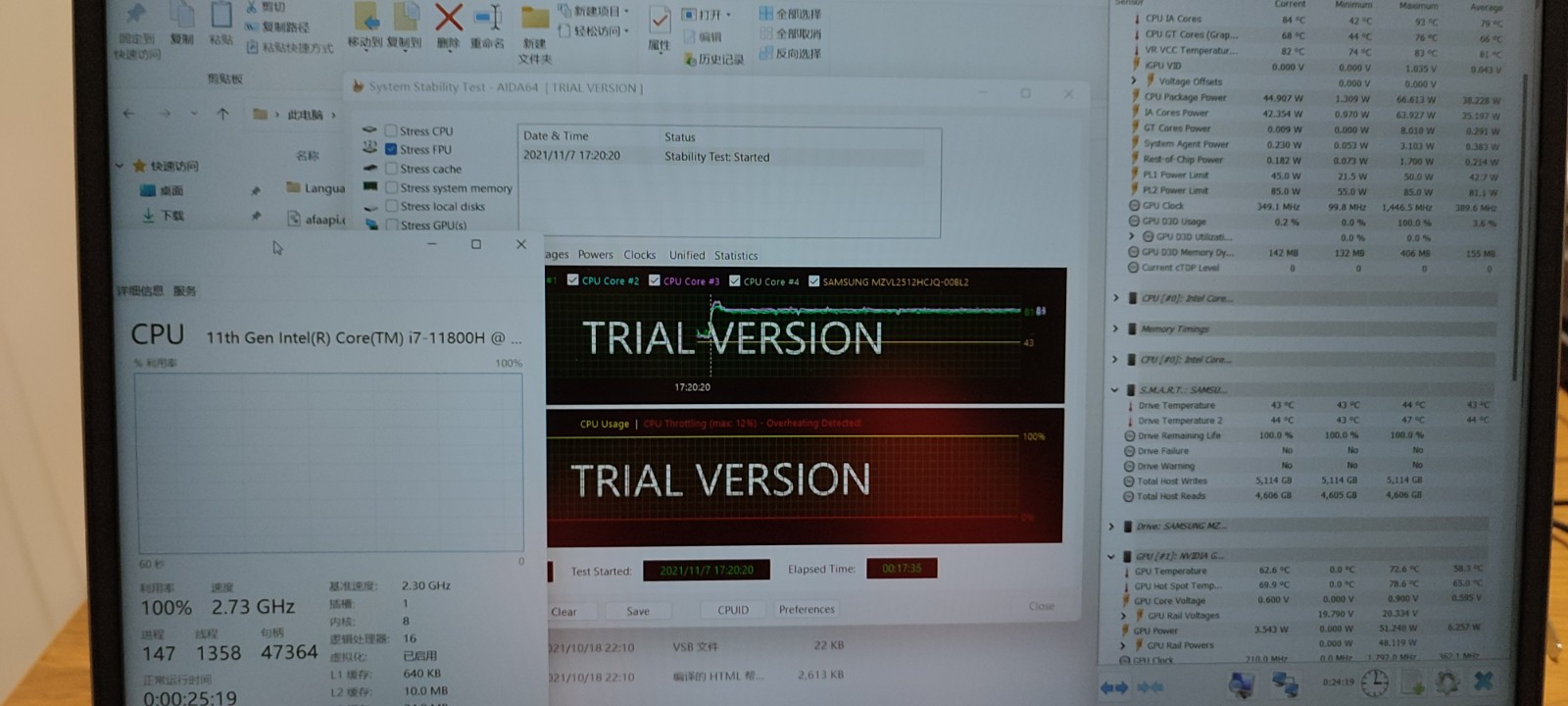Open the Details tab in Task Manager
The height and width of the screenshot is (706, 1568).
point(142,291)
